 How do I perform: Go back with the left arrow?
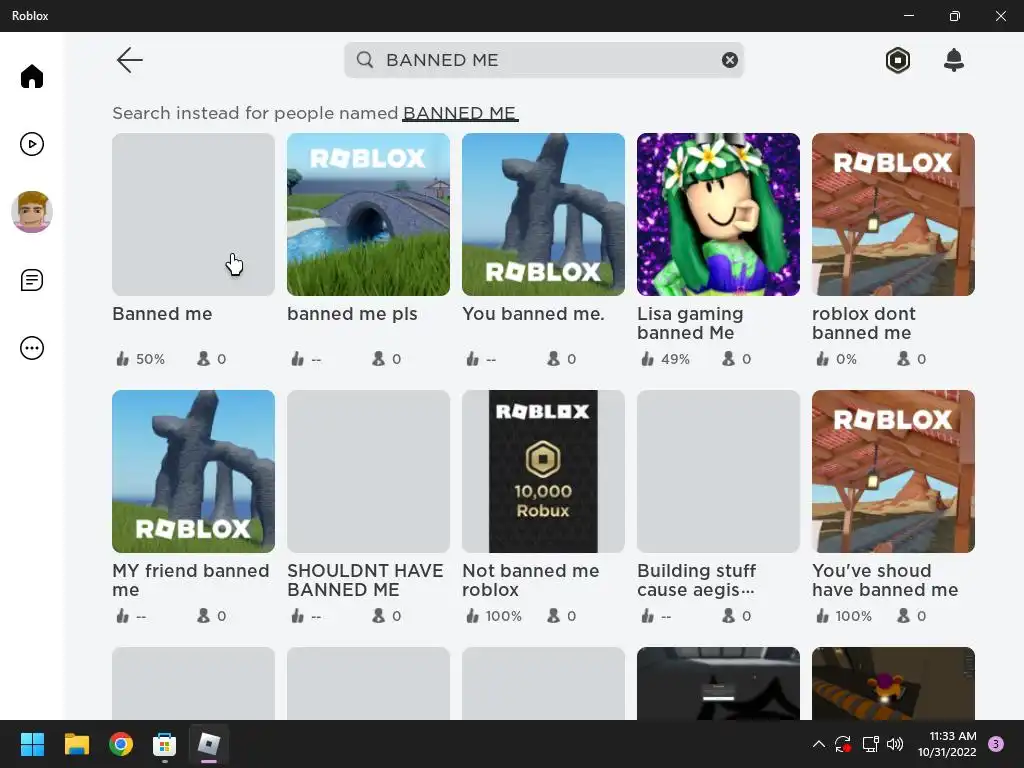coord(129,60)
